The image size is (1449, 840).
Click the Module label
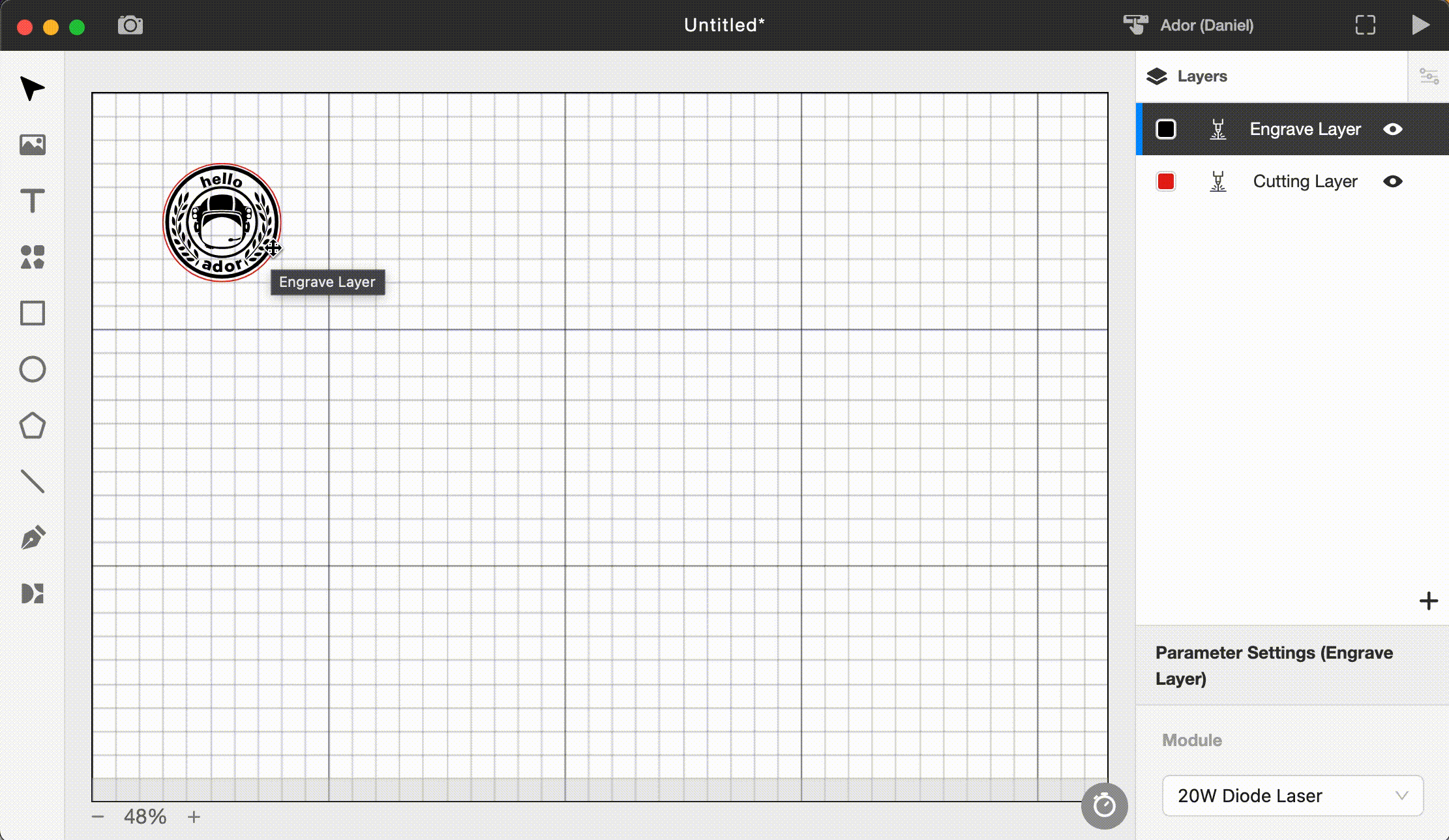(x=1191, y=740)
